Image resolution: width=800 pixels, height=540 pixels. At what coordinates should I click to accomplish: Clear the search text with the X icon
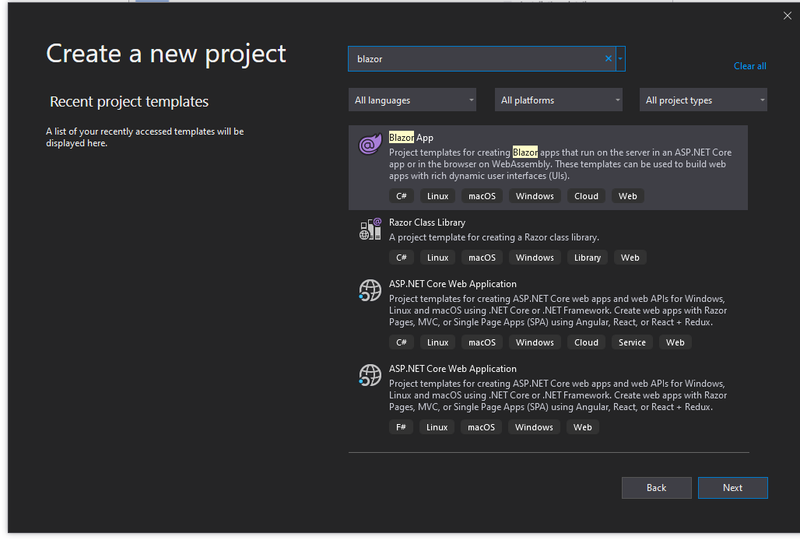point(608,59)
